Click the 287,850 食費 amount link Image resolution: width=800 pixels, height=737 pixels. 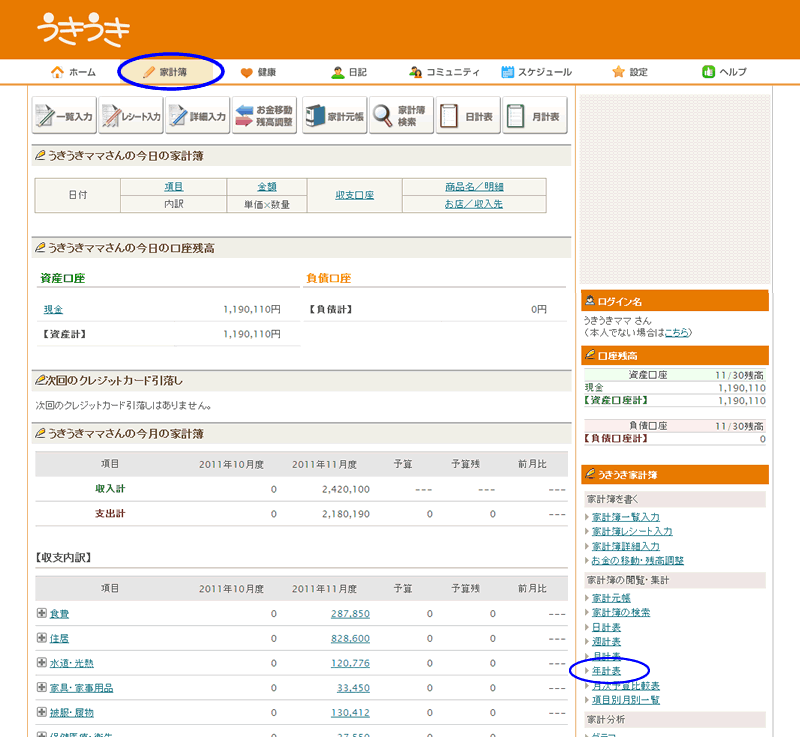(x=350, y=613)
